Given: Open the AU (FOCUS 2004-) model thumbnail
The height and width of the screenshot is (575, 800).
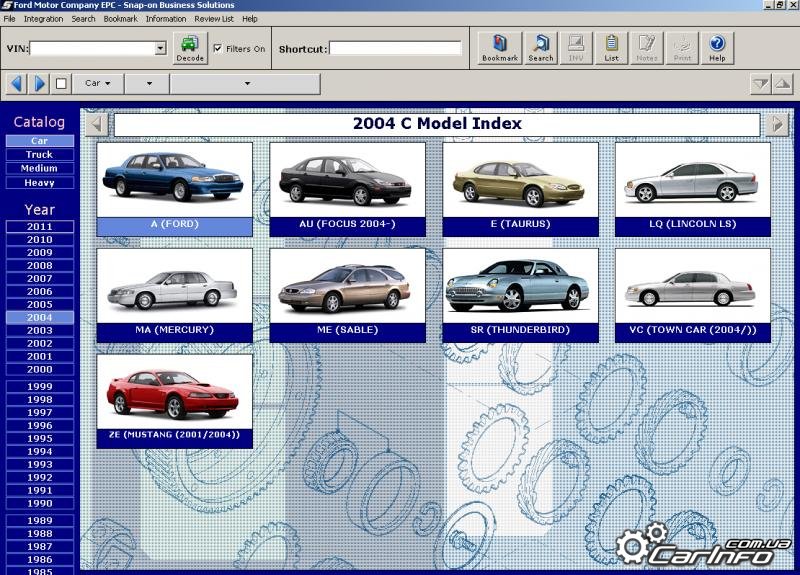Looking at the screenshot, I should 347,189.
